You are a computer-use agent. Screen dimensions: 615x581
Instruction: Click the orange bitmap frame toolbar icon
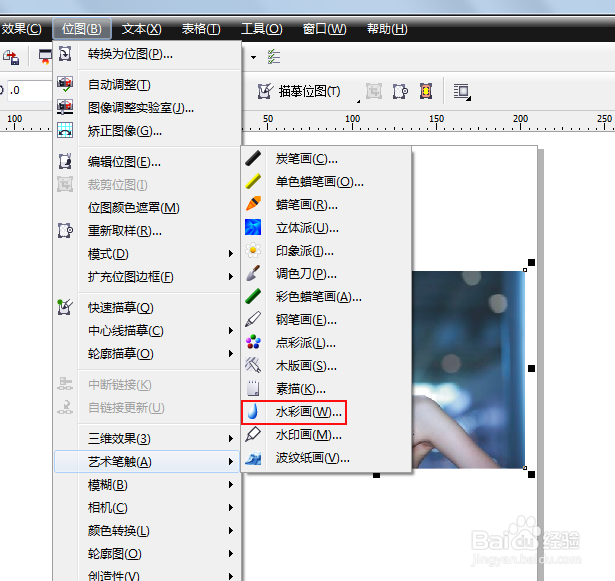(426, 91)
